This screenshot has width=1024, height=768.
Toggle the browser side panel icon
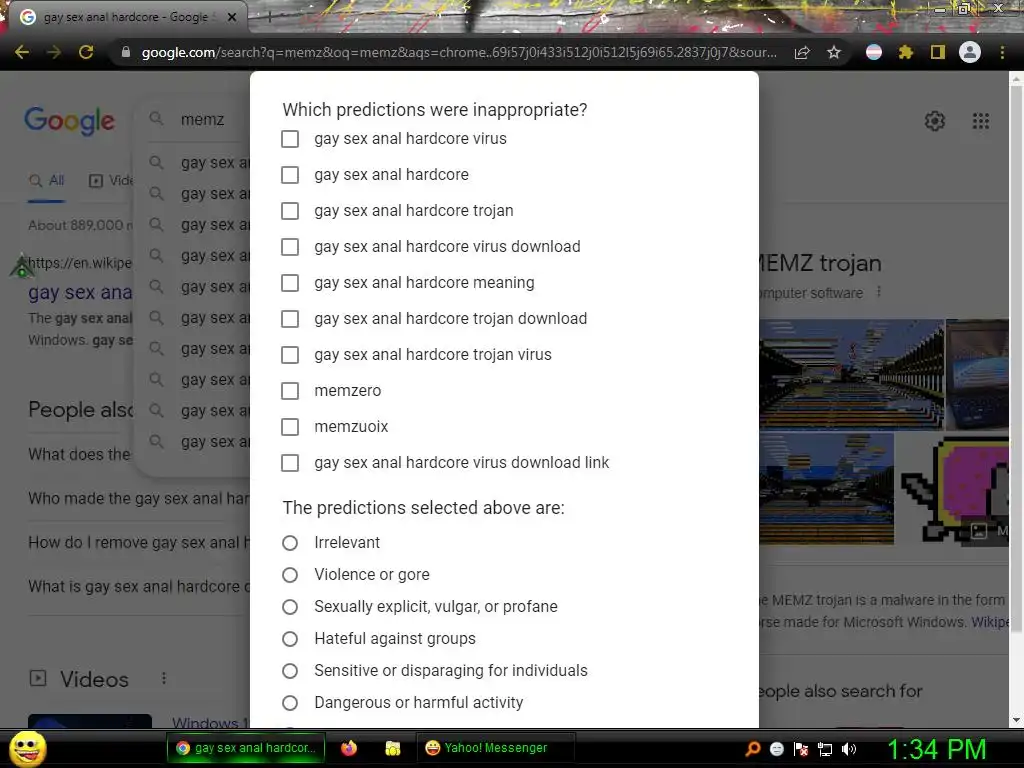(938, 52)
